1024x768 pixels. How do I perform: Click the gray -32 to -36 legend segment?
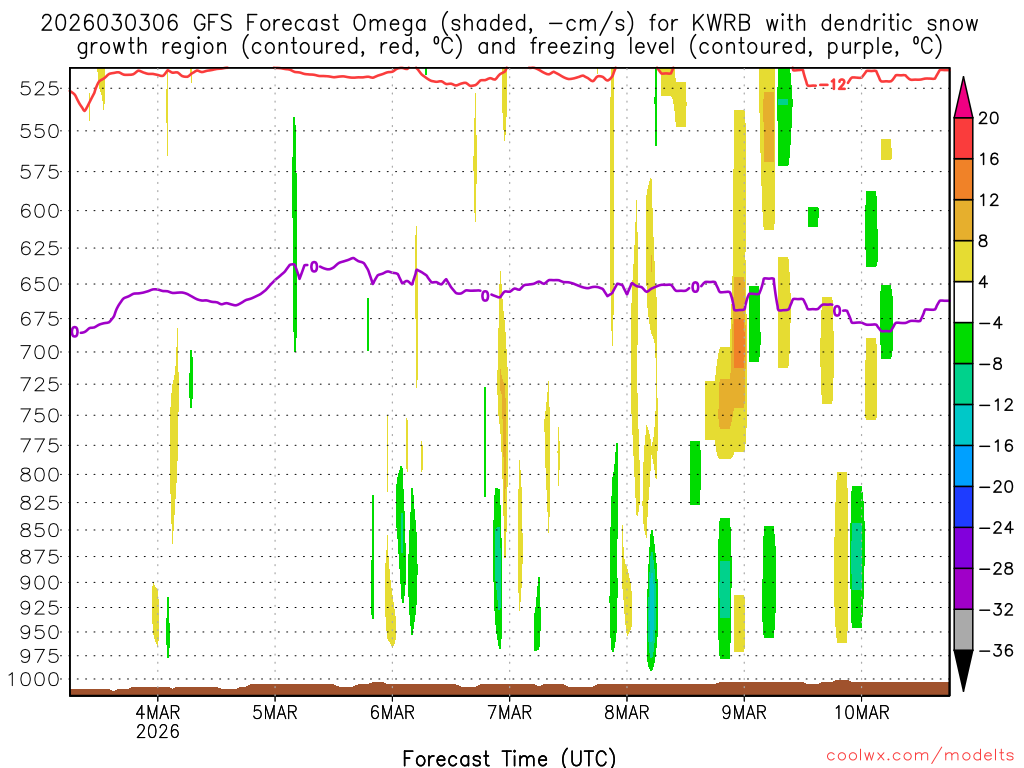(963, 630)
